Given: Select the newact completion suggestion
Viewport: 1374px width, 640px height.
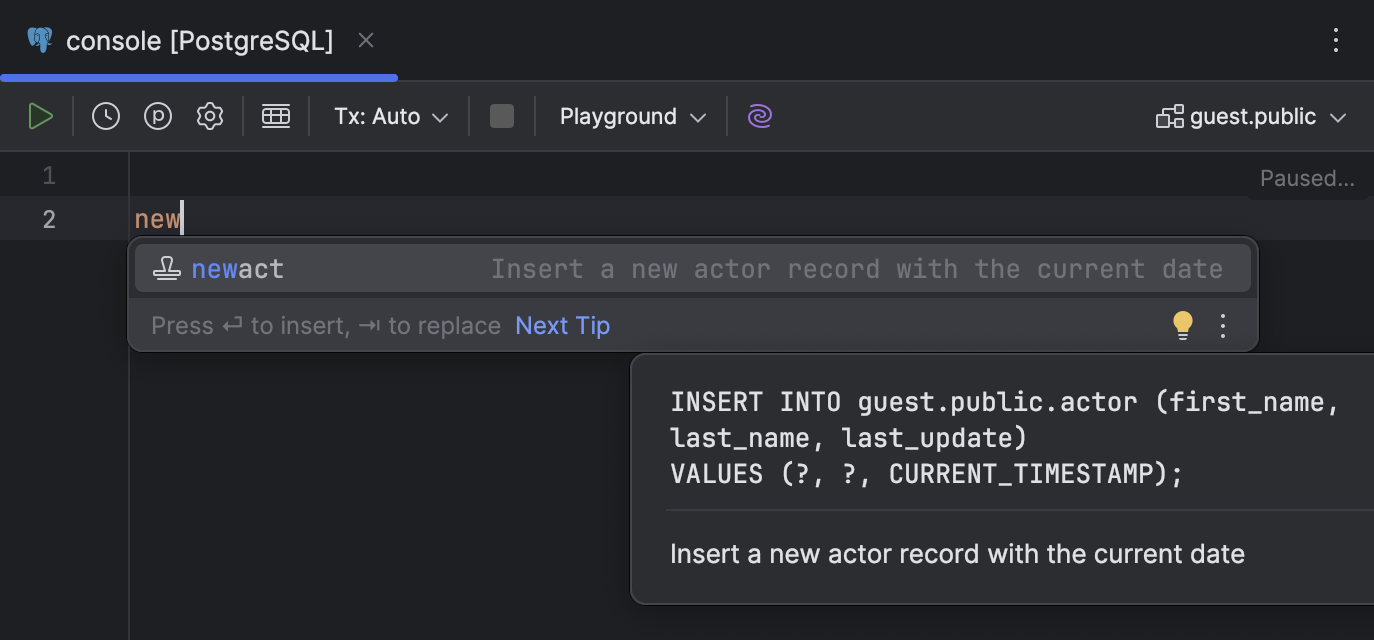Looking at the screenshot, I should [237, 267].
